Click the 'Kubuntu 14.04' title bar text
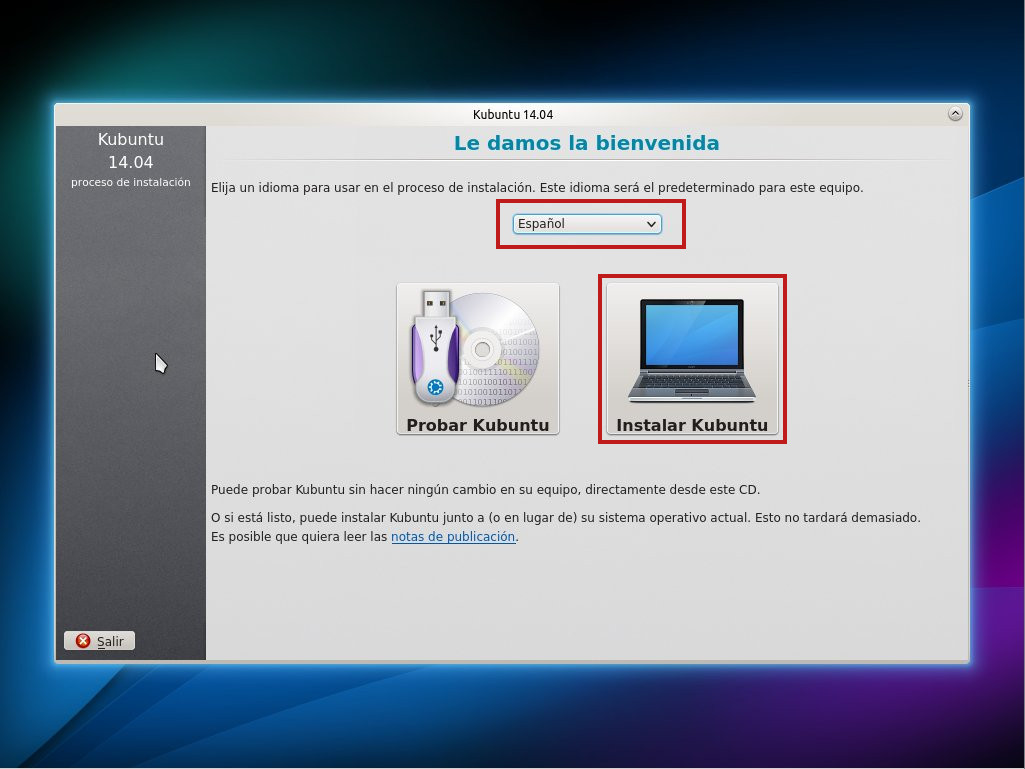This screenshot has width=1025, height=769. point(512,114)
